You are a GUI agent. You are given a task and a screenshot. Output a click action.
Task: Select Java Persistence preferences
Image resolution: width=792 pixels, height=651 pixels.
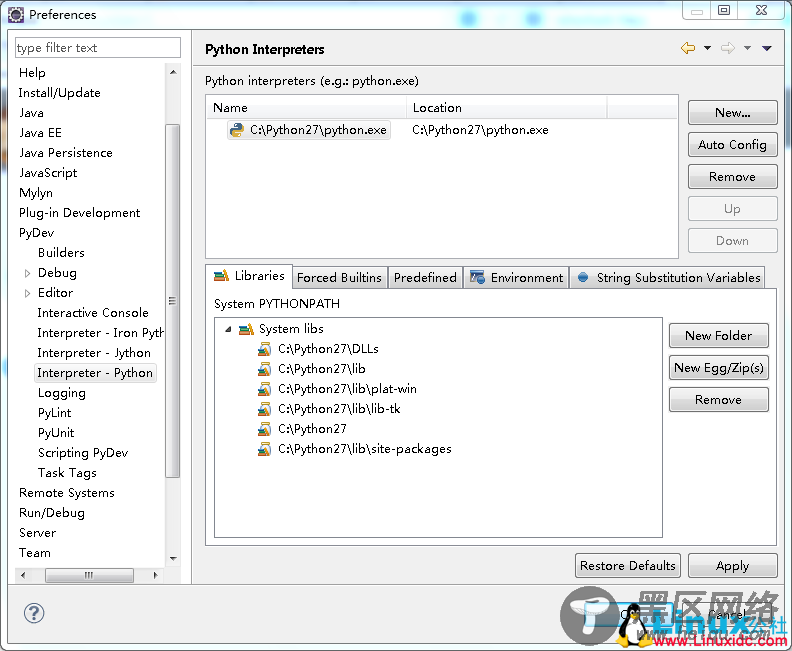point(66,153)
